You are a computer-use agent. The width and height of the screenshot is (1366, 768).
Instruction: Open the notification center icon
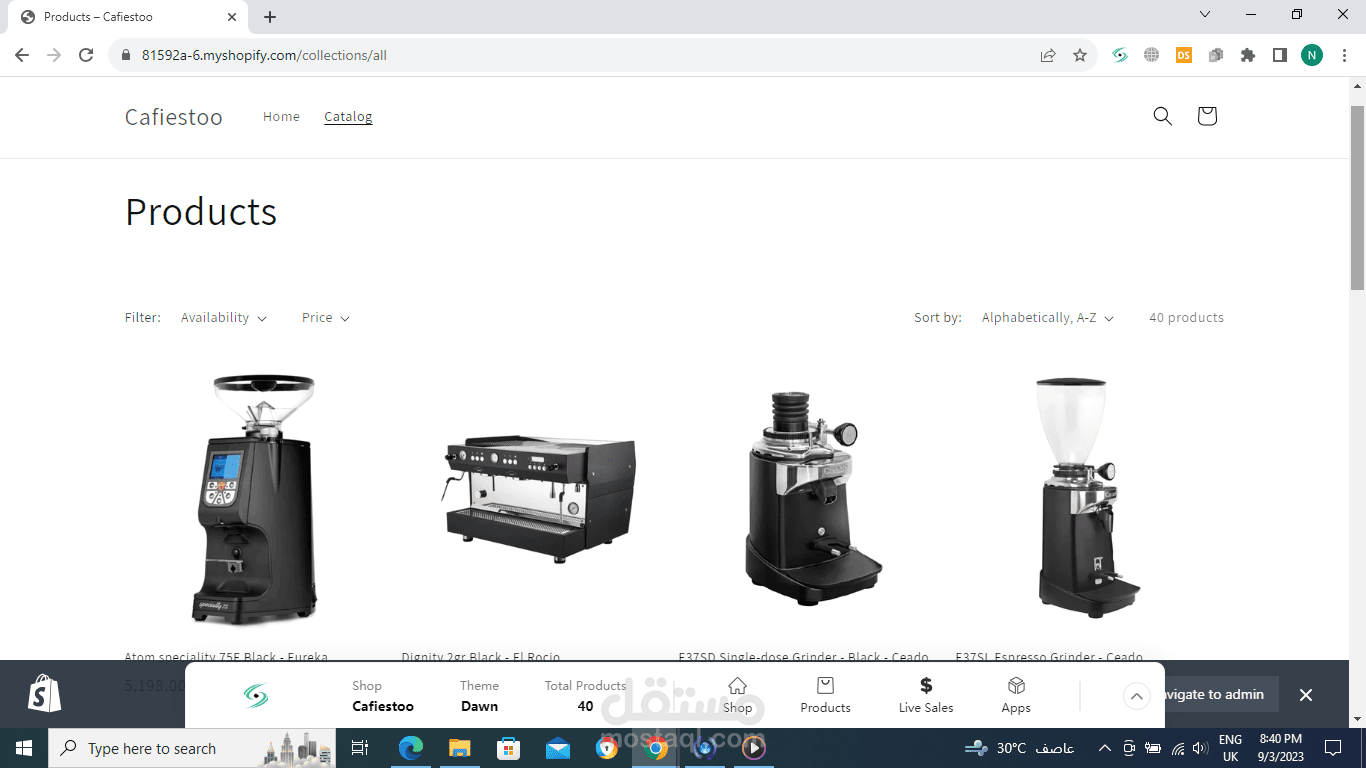pyautogui.click(x=1332, y=748)
